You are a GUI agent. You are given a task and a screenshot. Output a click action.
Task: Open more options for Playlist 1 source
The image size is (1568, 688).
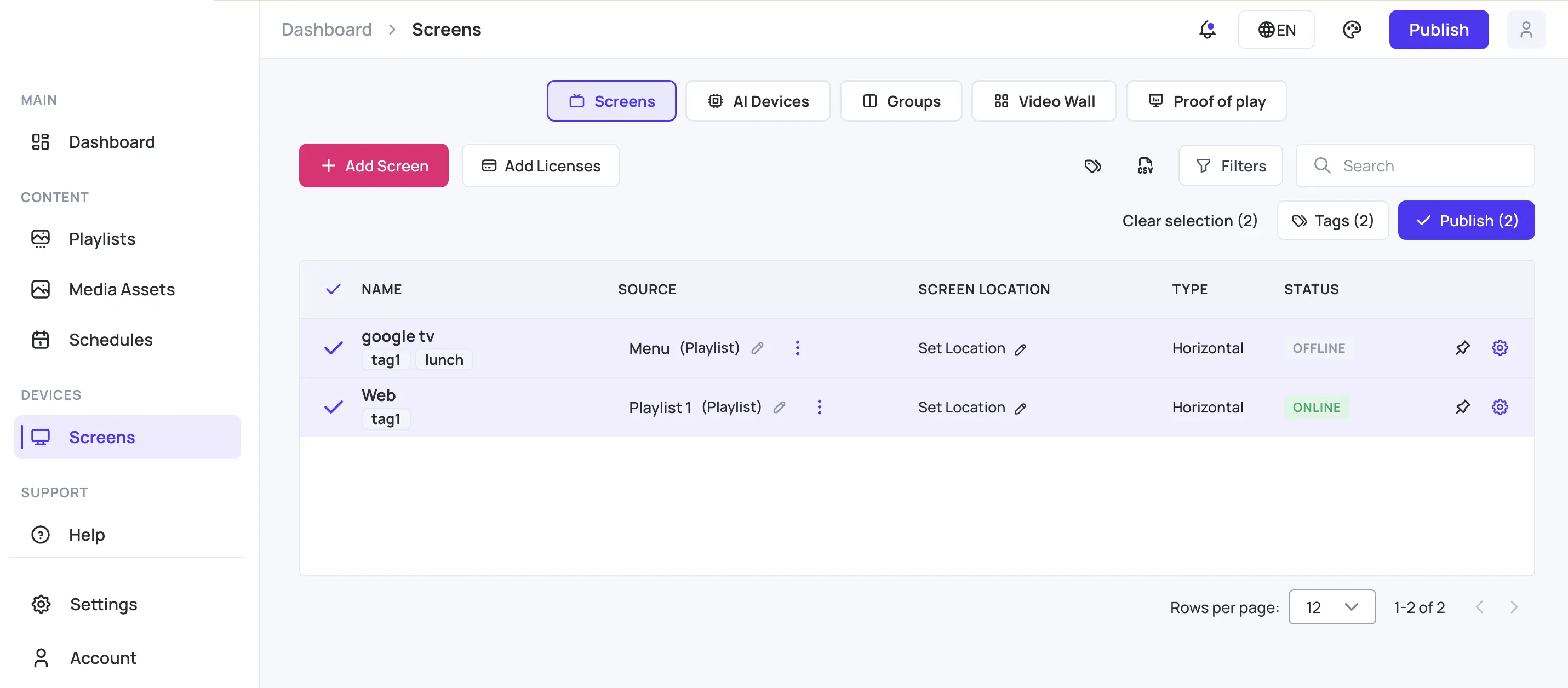819,406
